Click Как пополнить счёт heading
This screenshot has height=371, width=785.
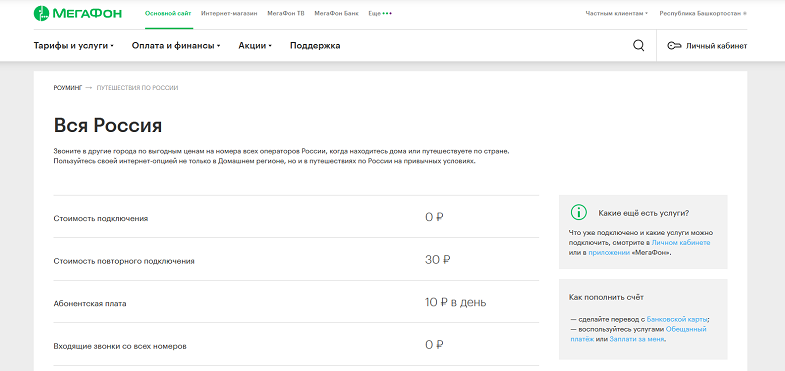pos(606,297)
